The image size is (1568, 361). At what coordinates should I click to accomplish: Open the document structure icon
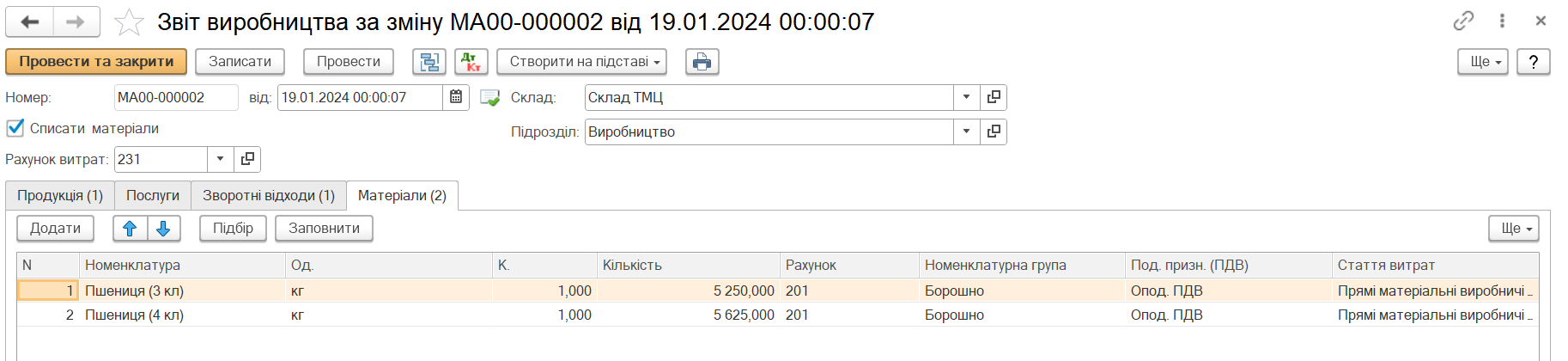click(x=429, y=62)
